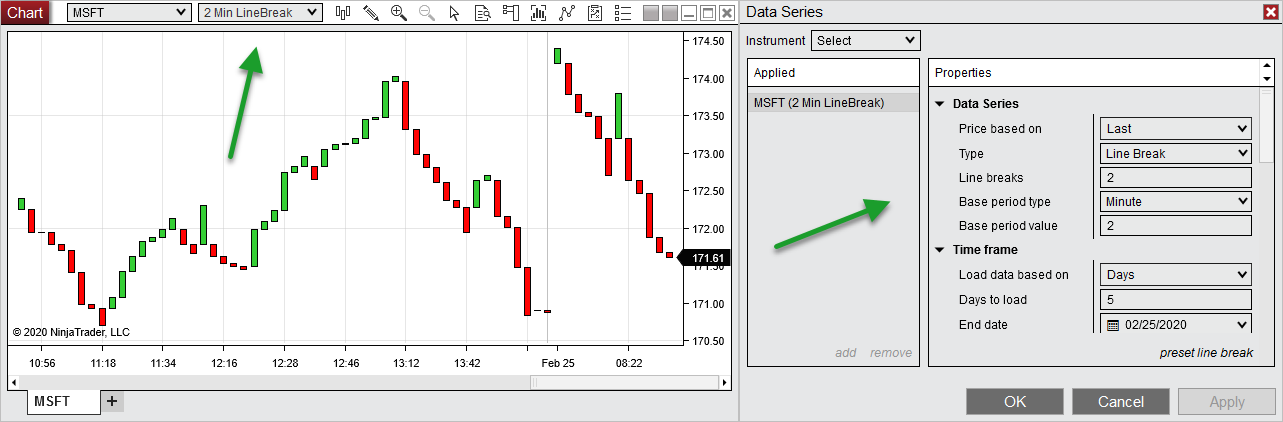Select the drawing tools pencil icon
The image size is (1283, 422).
click(x=371, y=13)
